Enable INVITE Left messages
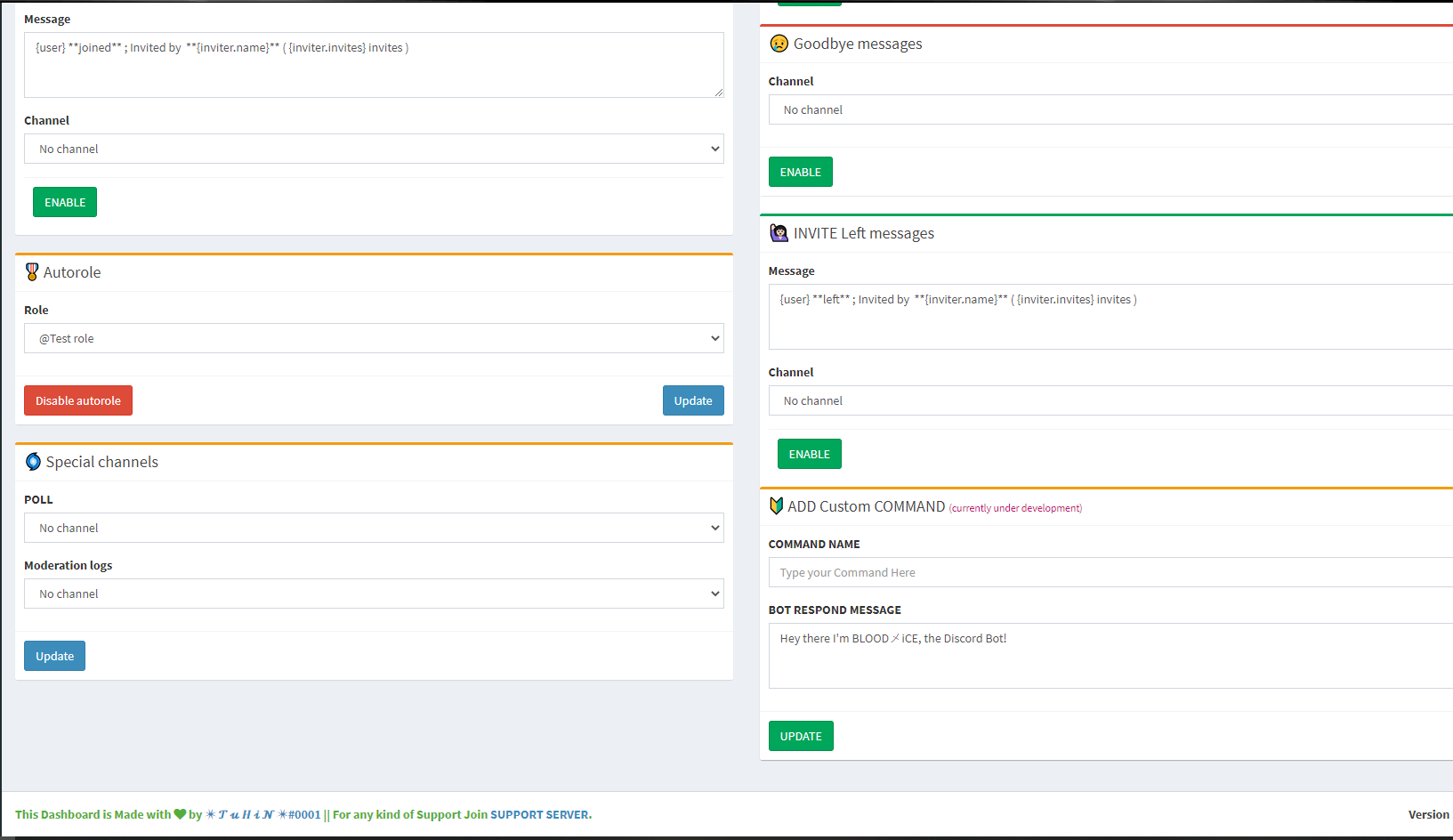The width and height of the screenshot is (1453, 840). (809, 454)
